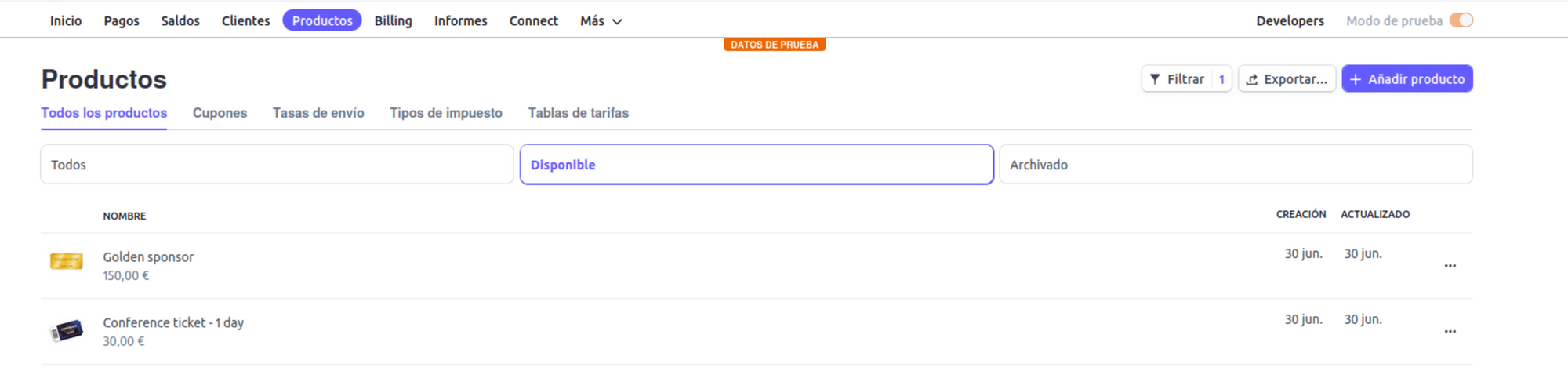Viewport: 1568px width, 371px height.
Task: Toggle the Modo de prueba switch
Action: point(1461,20)
